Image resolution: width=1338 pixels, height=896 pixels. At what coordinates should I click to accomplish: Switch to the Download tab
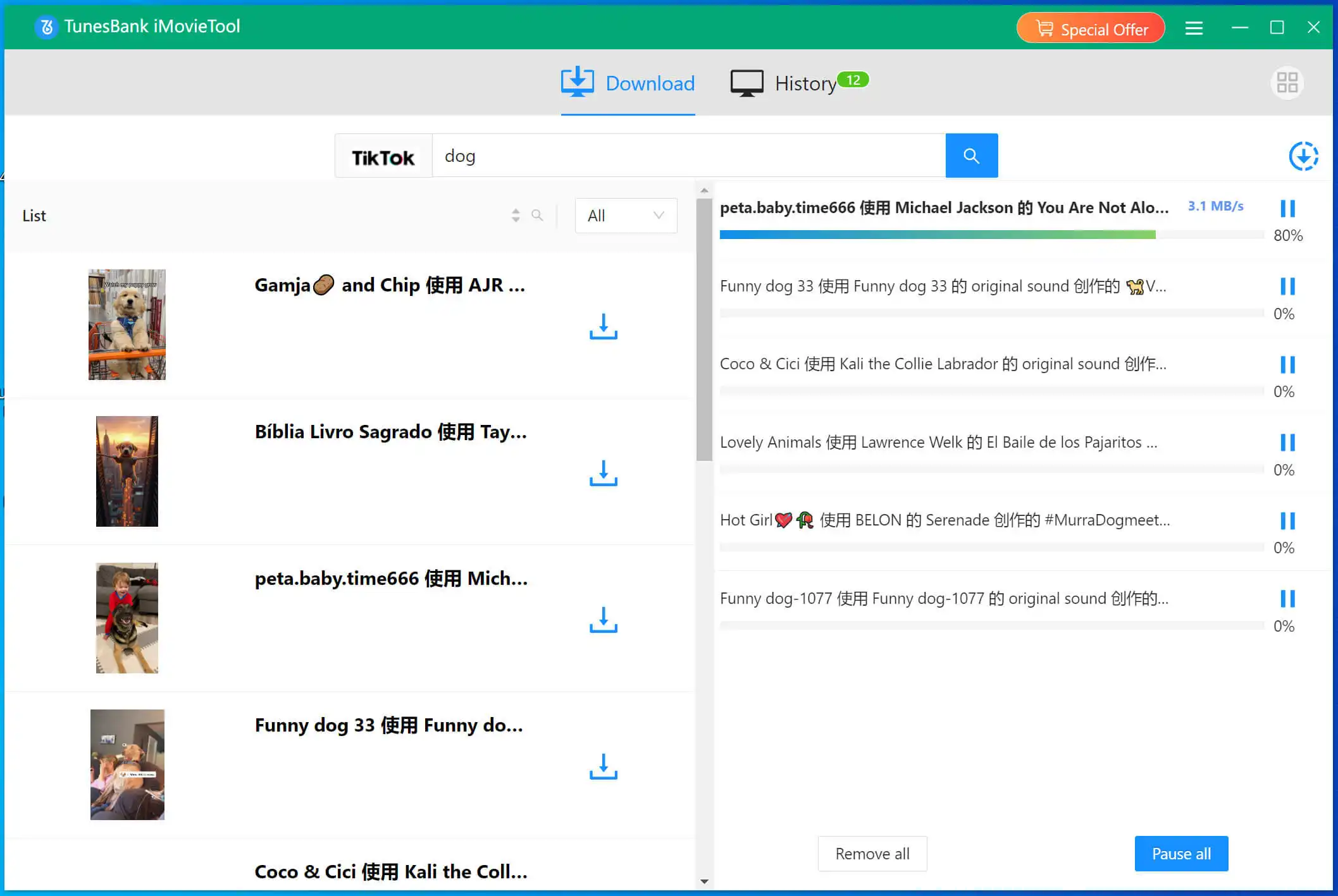(x=628, y=83)
